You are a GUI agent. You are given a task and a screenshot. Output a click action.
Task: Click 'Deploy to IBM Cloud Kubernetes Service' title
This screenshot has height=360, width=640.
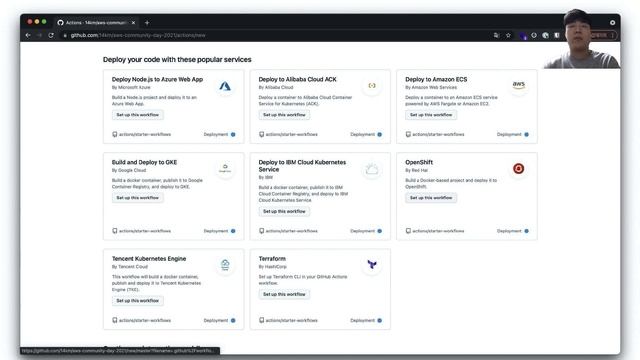pos(302,166)
